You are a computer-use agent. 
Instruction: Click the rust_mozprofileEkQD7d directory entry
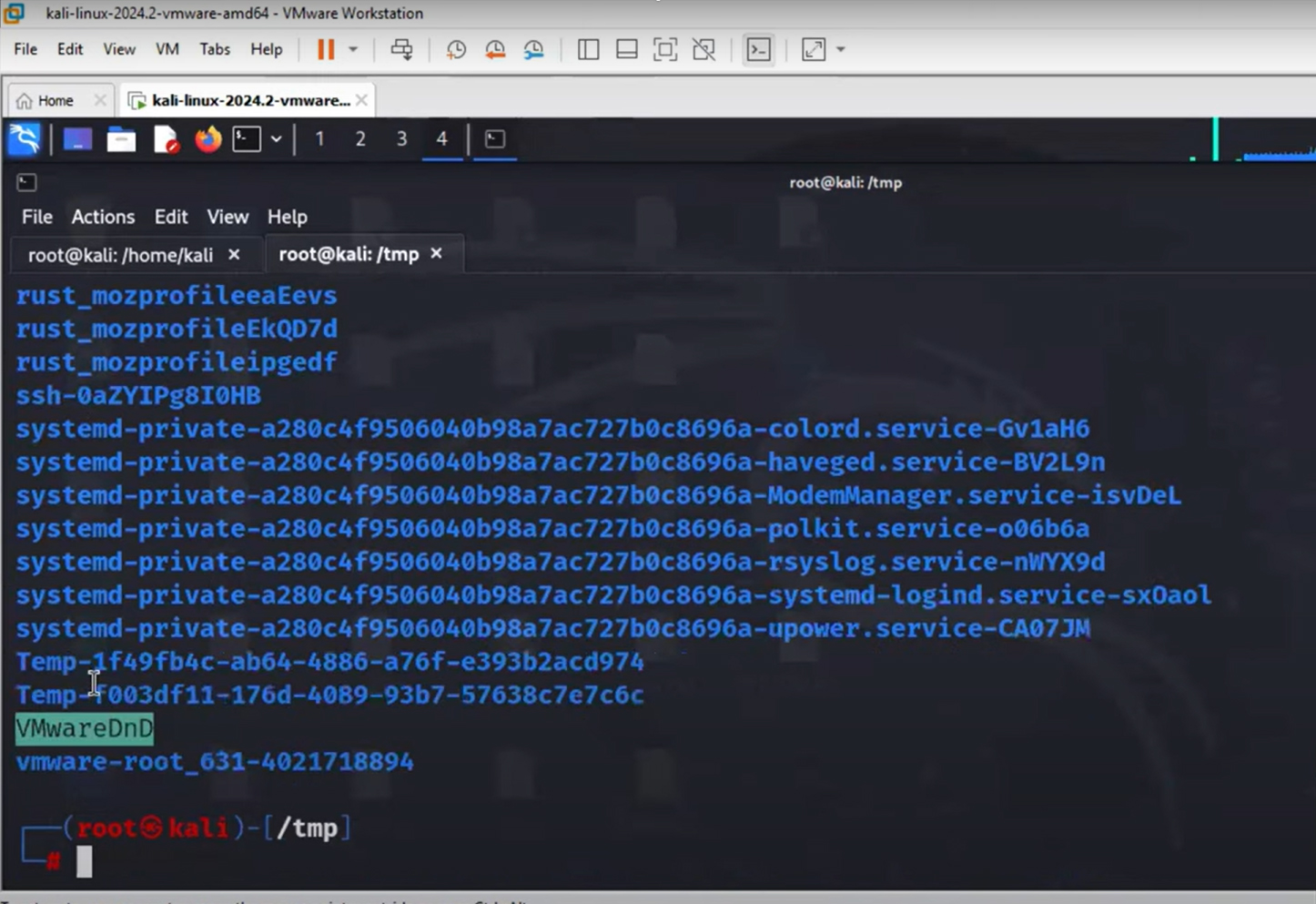(x=177, y=329)
